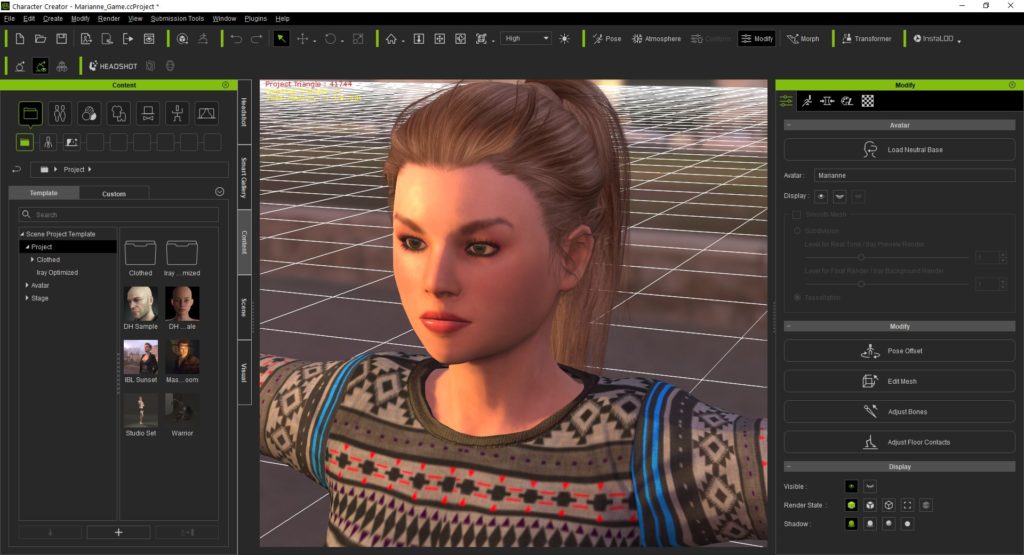The height and width of the screenshot is (555, 1024).
Task: Click Load Neutral Base button
Action: [899, 150]
